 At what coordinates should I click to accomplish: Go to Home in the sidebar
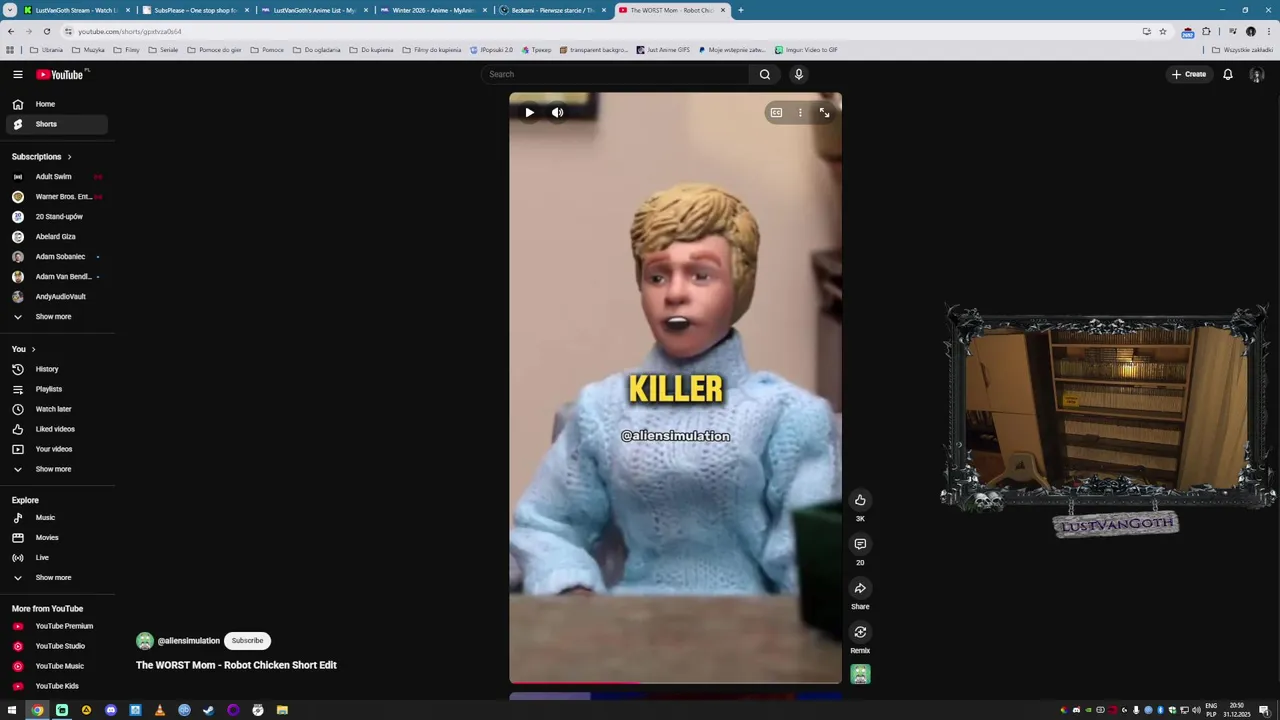click(x=55, y=104)
